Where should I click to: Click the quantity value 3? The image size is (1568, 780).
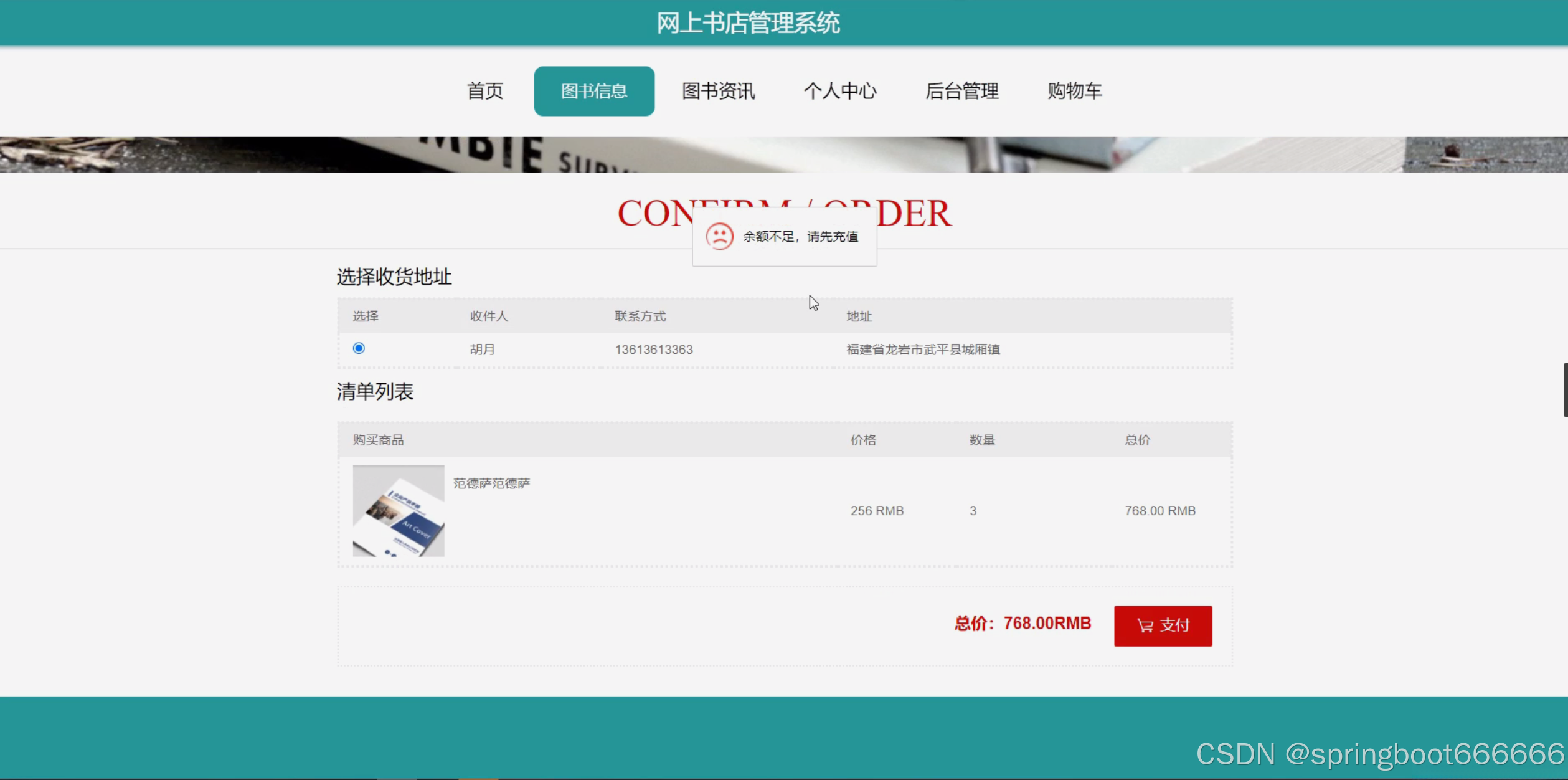click(x=973, y=511)
